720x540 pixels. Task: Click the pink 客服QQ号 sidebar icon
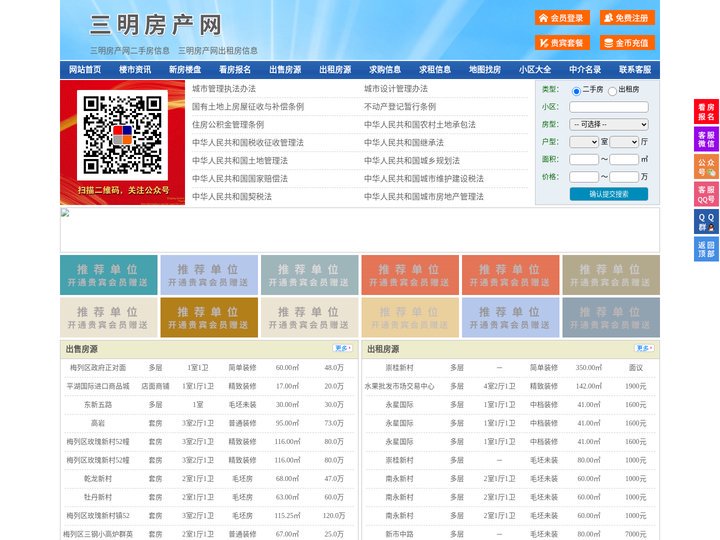tap(706, 194)
